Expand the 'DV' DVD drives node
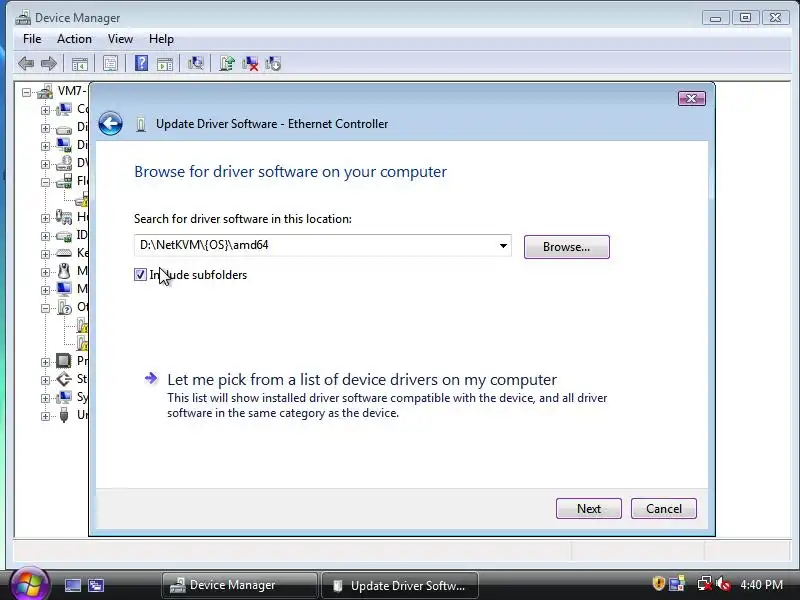The width and height of the screenshot is (800, 600). [x=45, y=164]
